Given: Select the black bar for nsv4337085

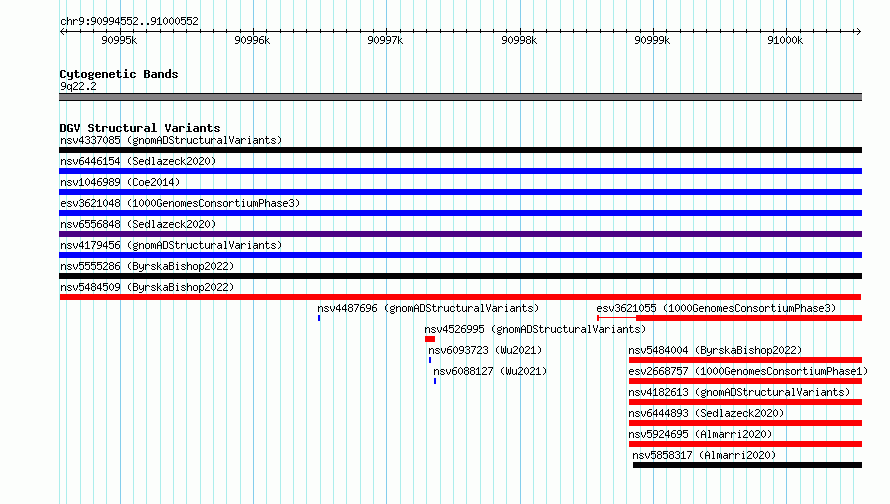Looking at the screenshot, I should [460, 150].
